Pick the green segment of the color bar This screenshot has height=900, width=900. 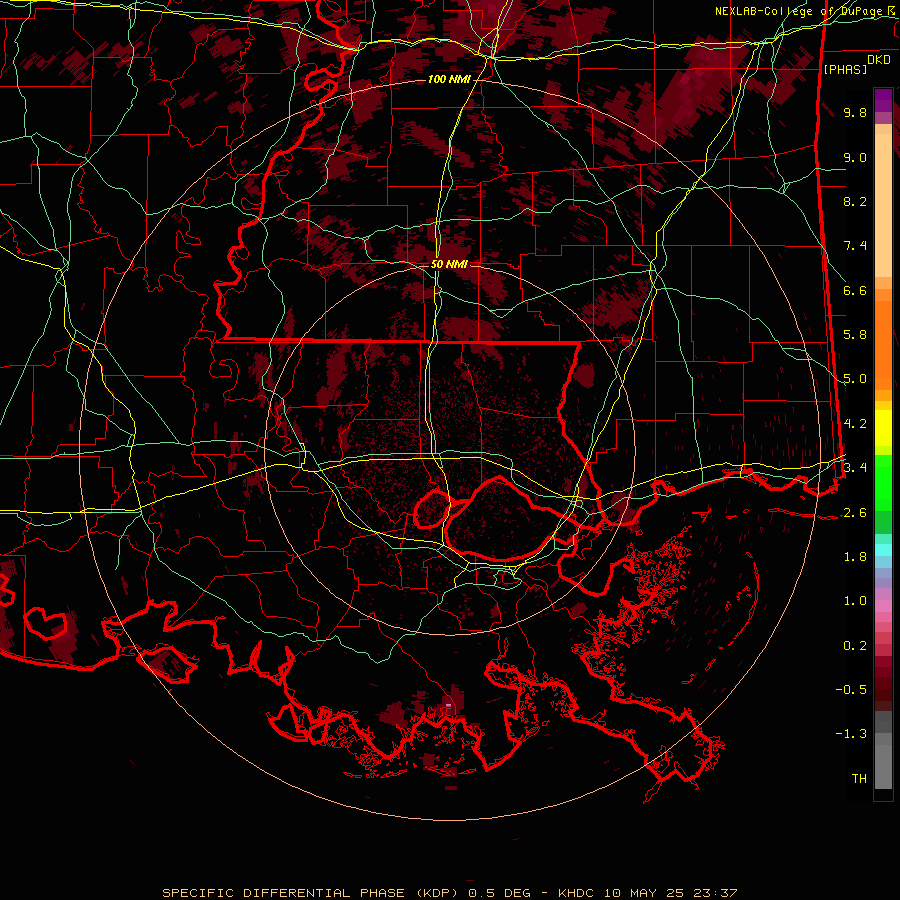coord(883,482)
